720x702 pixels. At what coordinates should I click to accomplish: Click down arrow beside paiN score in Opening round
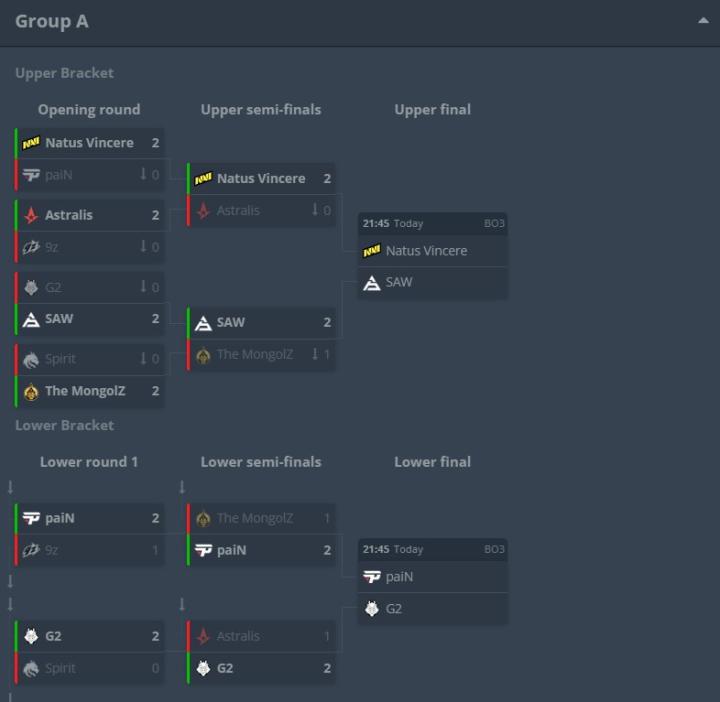(143, 174)
